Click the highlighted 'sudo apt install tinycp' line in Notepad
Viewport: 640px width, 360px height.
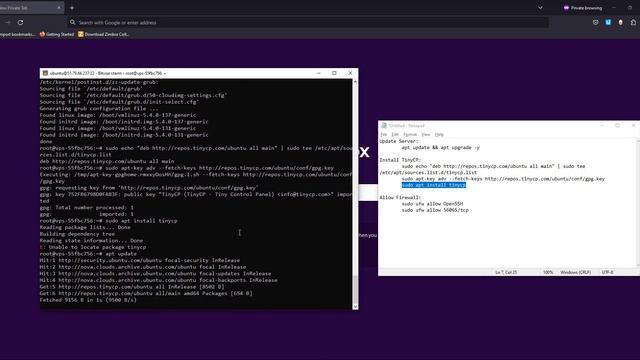click(x=433, y=185)
